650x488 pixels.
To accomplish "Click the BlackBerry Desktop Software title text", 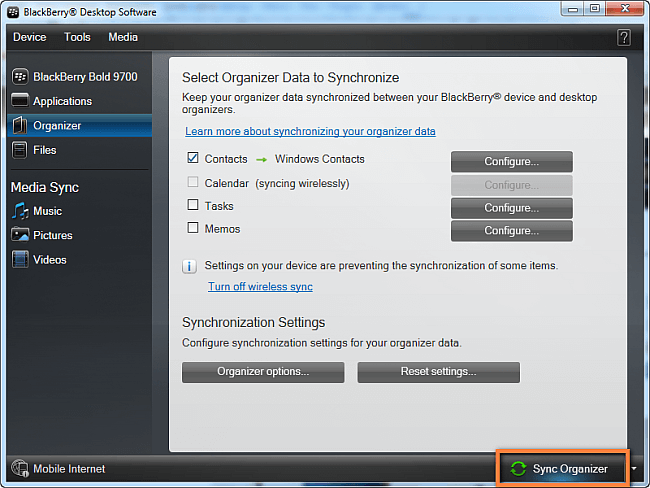I will coord(90,12).
